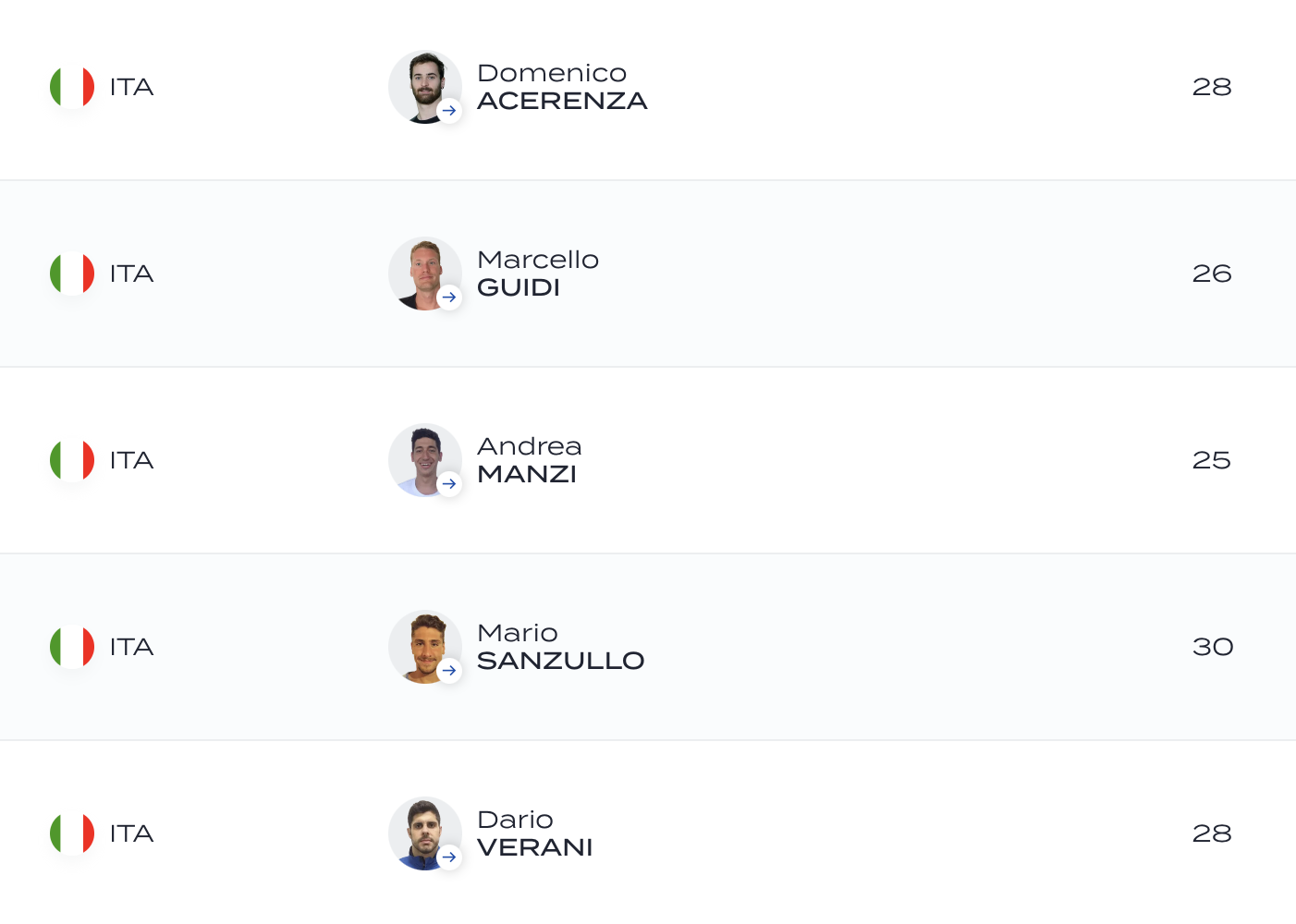Open Andrea Manzi's profile photo
Image resolution: width=1296 pixels, height=924 pixels.
pos(425,460)
